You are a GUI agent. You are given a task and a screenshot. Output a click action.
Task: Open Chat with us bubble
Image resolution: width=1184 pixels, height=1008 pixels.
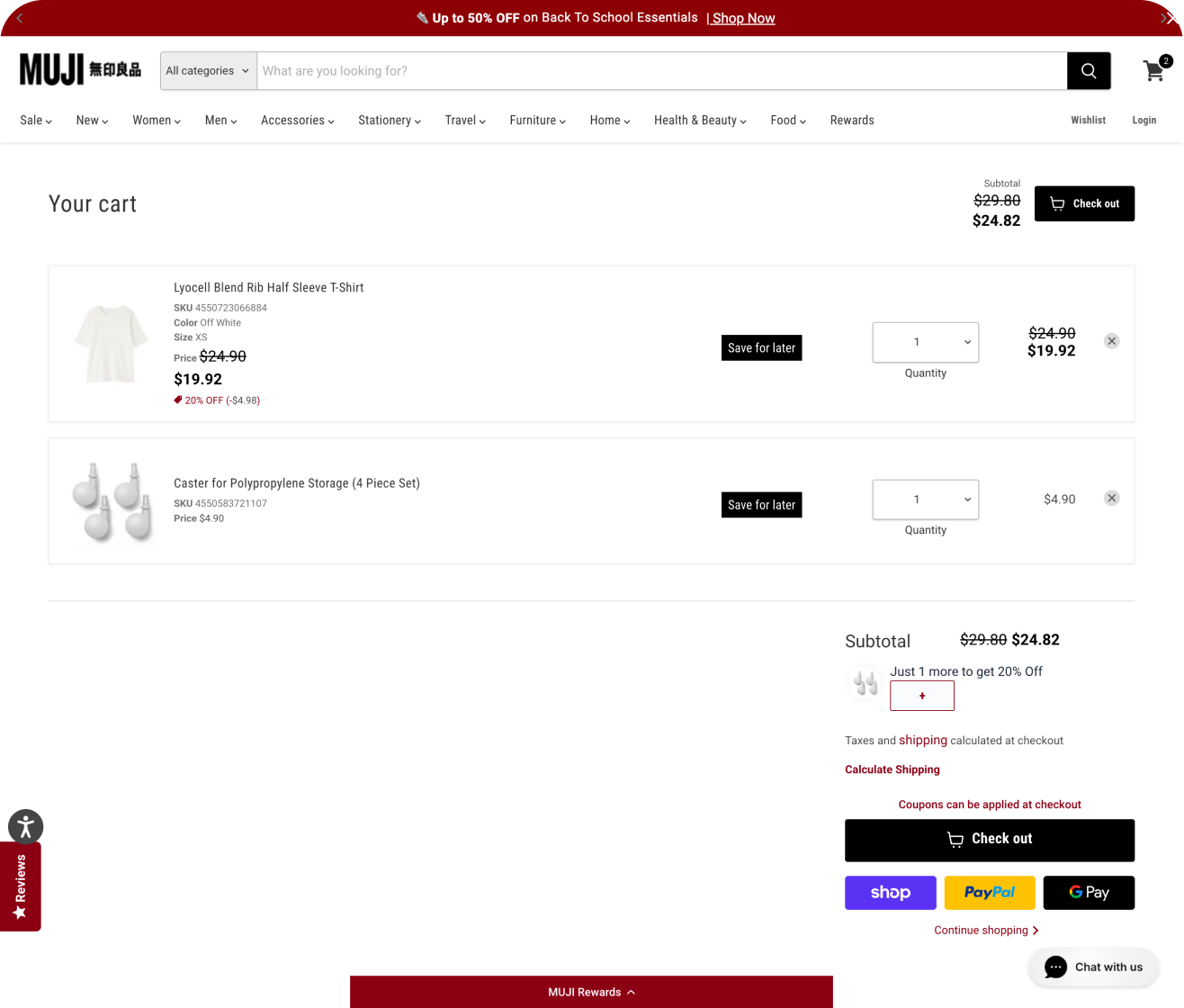click(1093, 967)
